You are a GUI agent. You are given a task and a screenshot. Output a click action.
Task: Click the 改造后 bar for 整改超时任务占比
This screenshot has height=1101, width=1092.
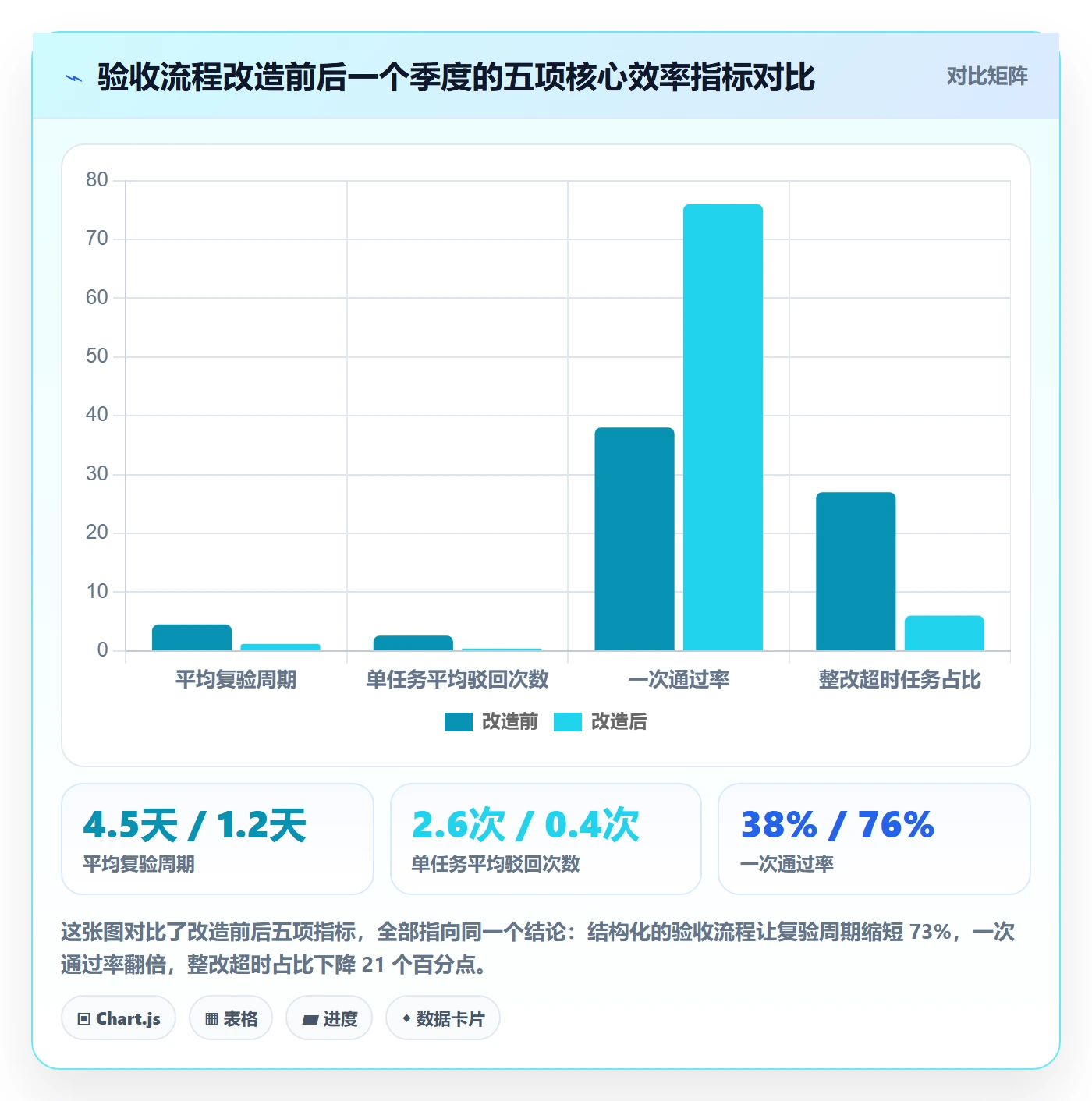pos(945,633)
